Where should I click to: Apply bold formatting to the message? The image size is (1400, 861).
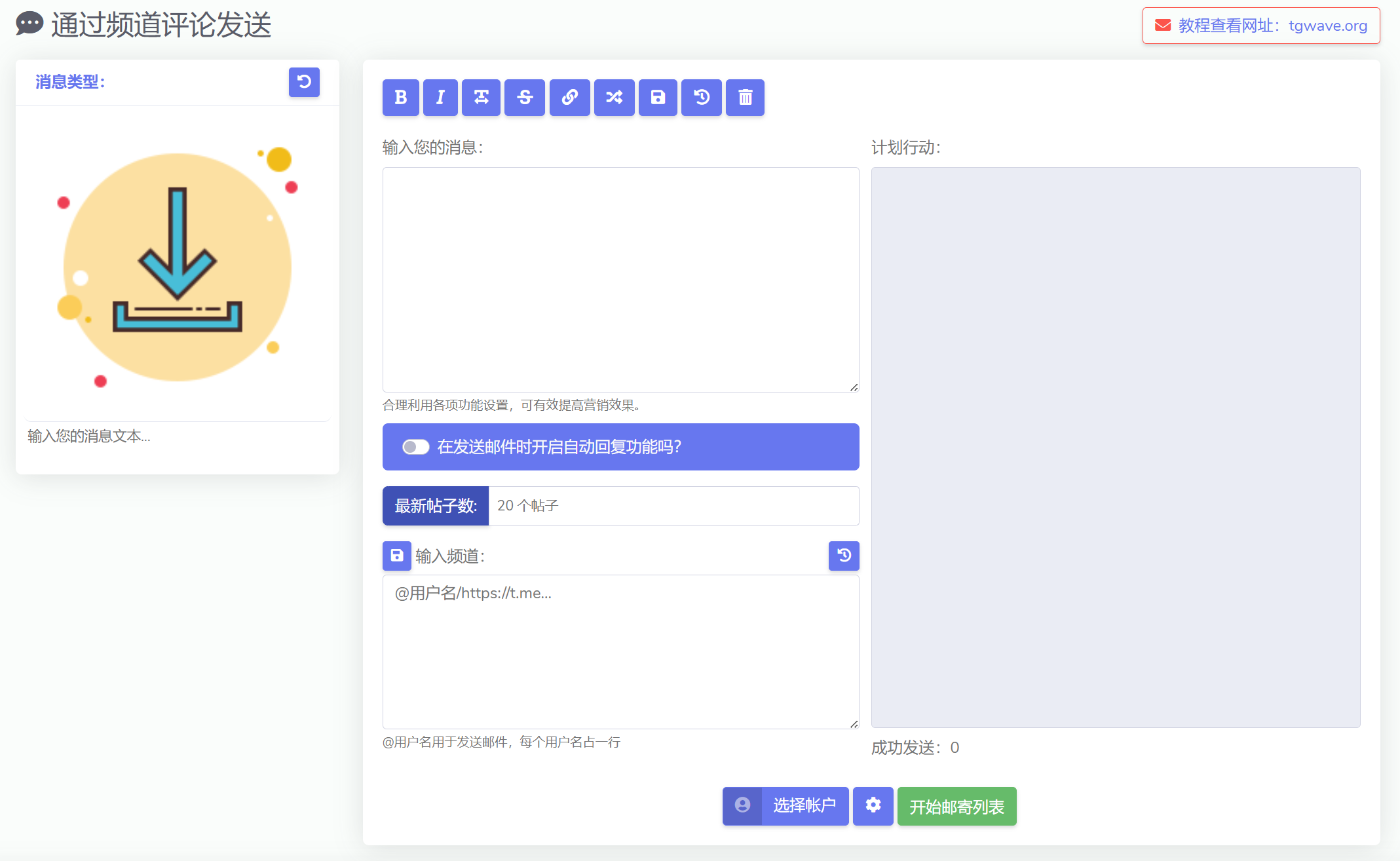[400, 98]
